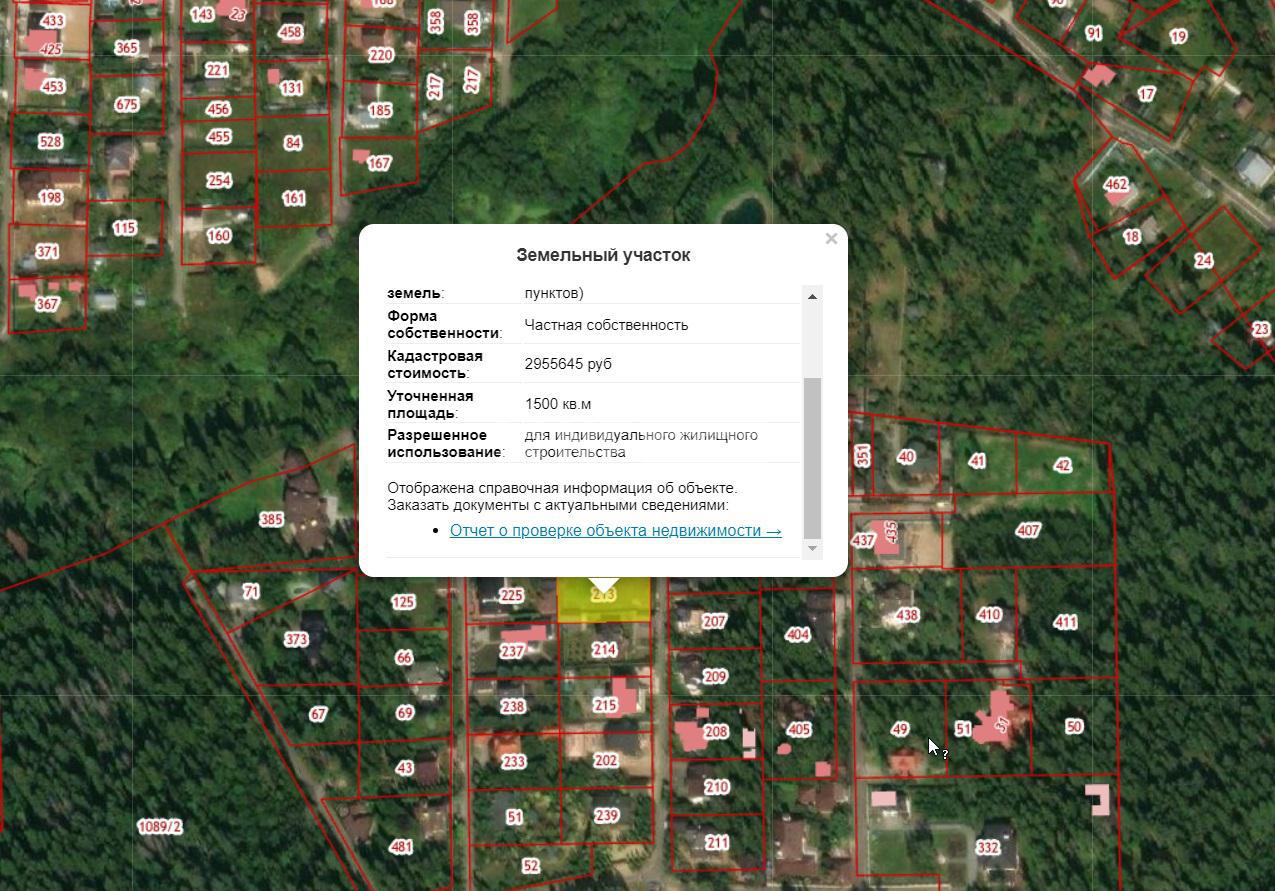Viewport: 1275px width, 891px height.
Task: Click parcel number 407
Action: [1028, 530]
